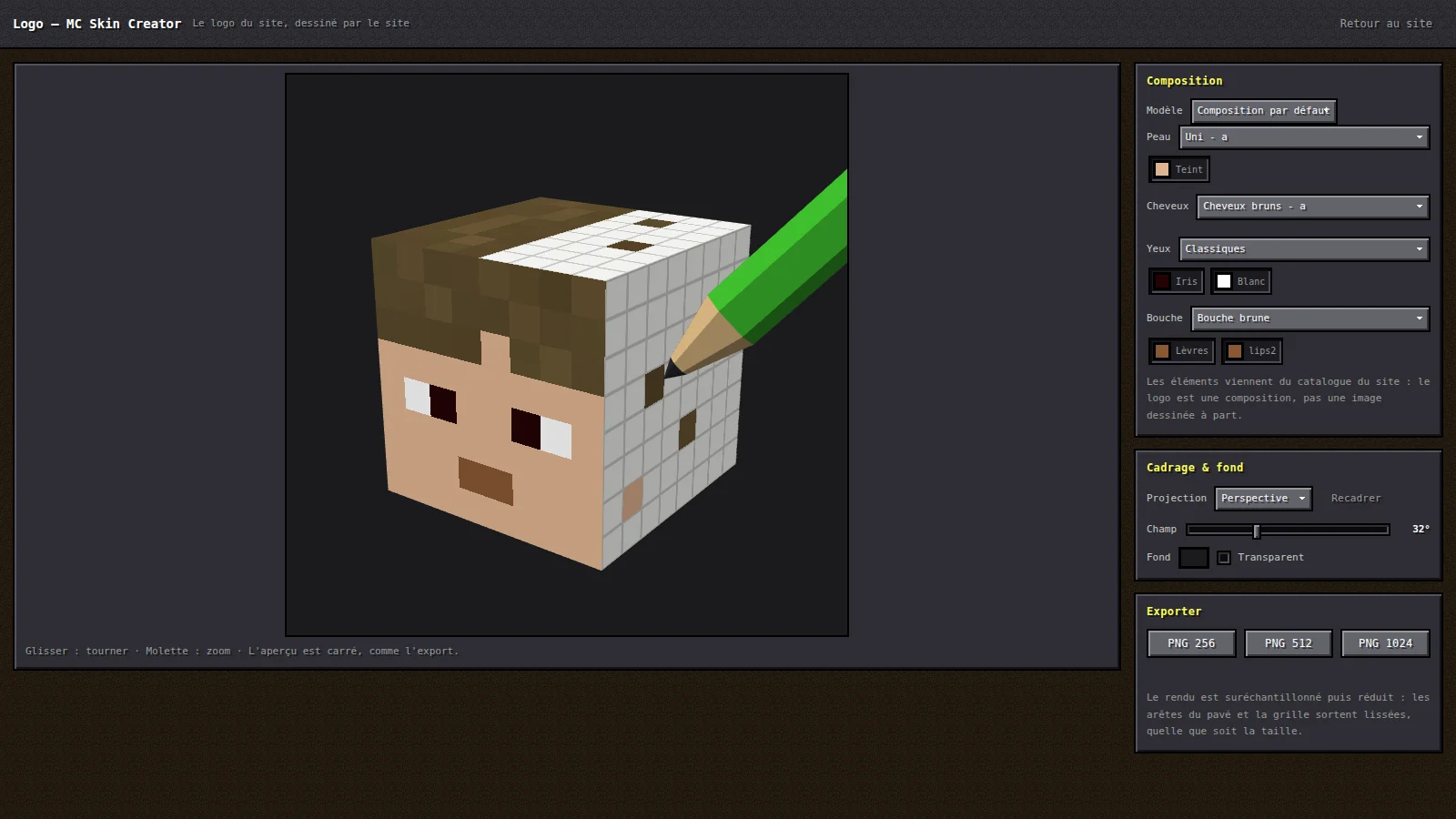Choose the lips2 color swatch

pos(1252,351)
